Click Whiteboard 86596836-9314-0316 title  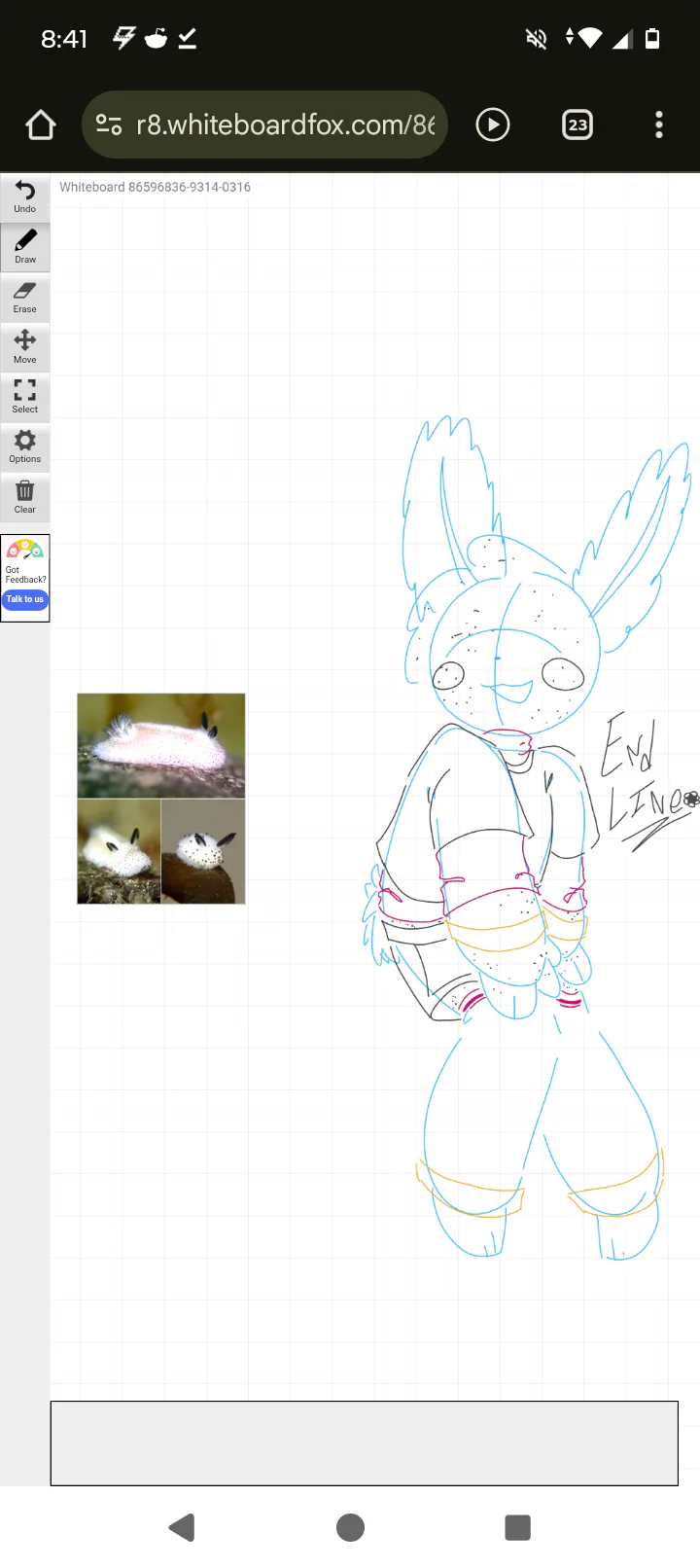click(x=156, y=187)
